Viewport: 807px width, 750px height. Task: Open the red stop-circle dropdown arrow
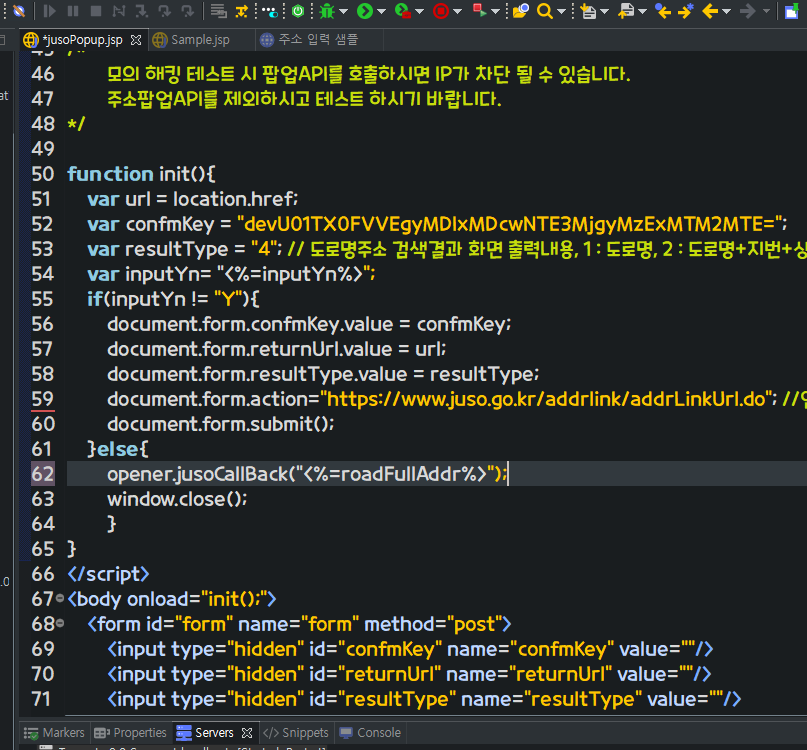[x=458, y=11]
